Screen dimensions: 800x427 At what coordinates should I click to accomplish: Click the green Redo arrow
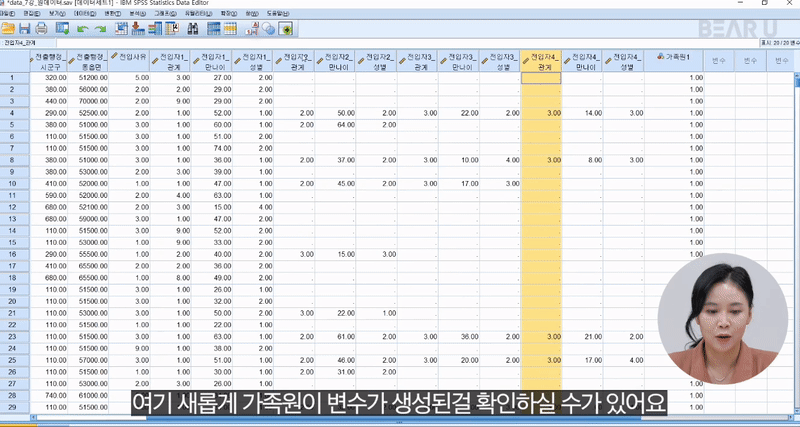coord(100,29)
